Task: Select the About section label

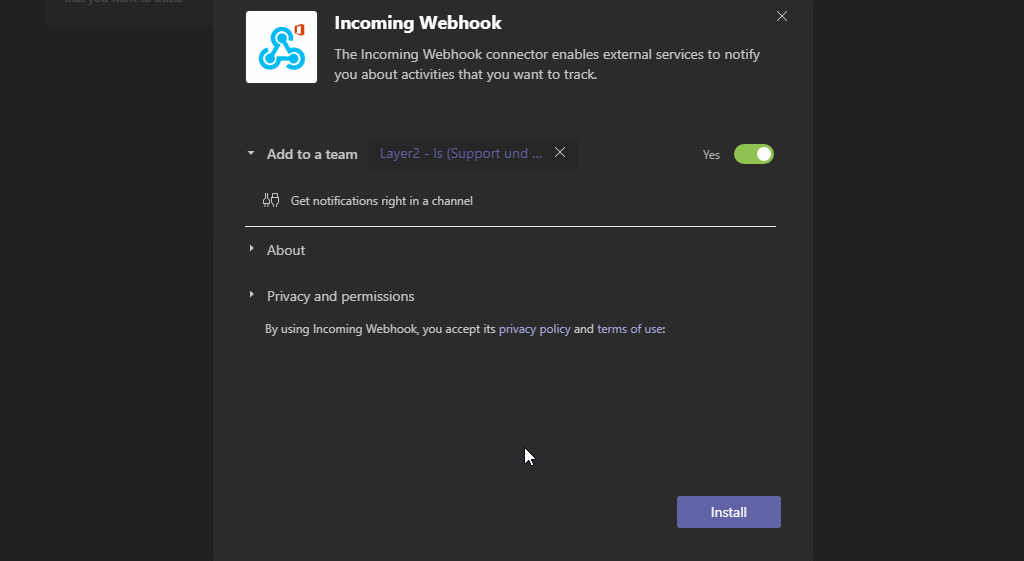Action: tap(286, 250)
